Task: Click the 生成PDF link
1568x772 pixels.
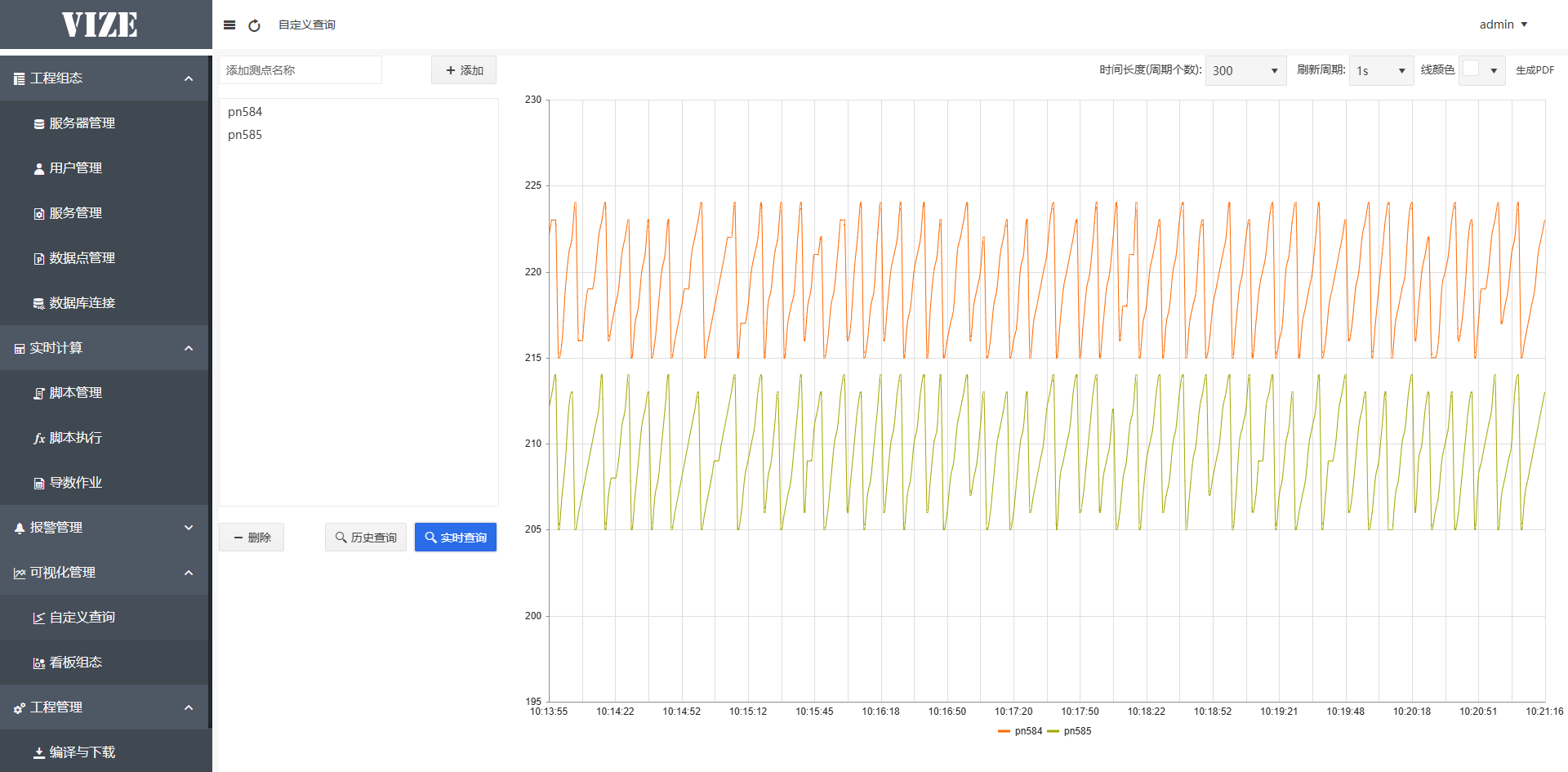Action: 1535,70
